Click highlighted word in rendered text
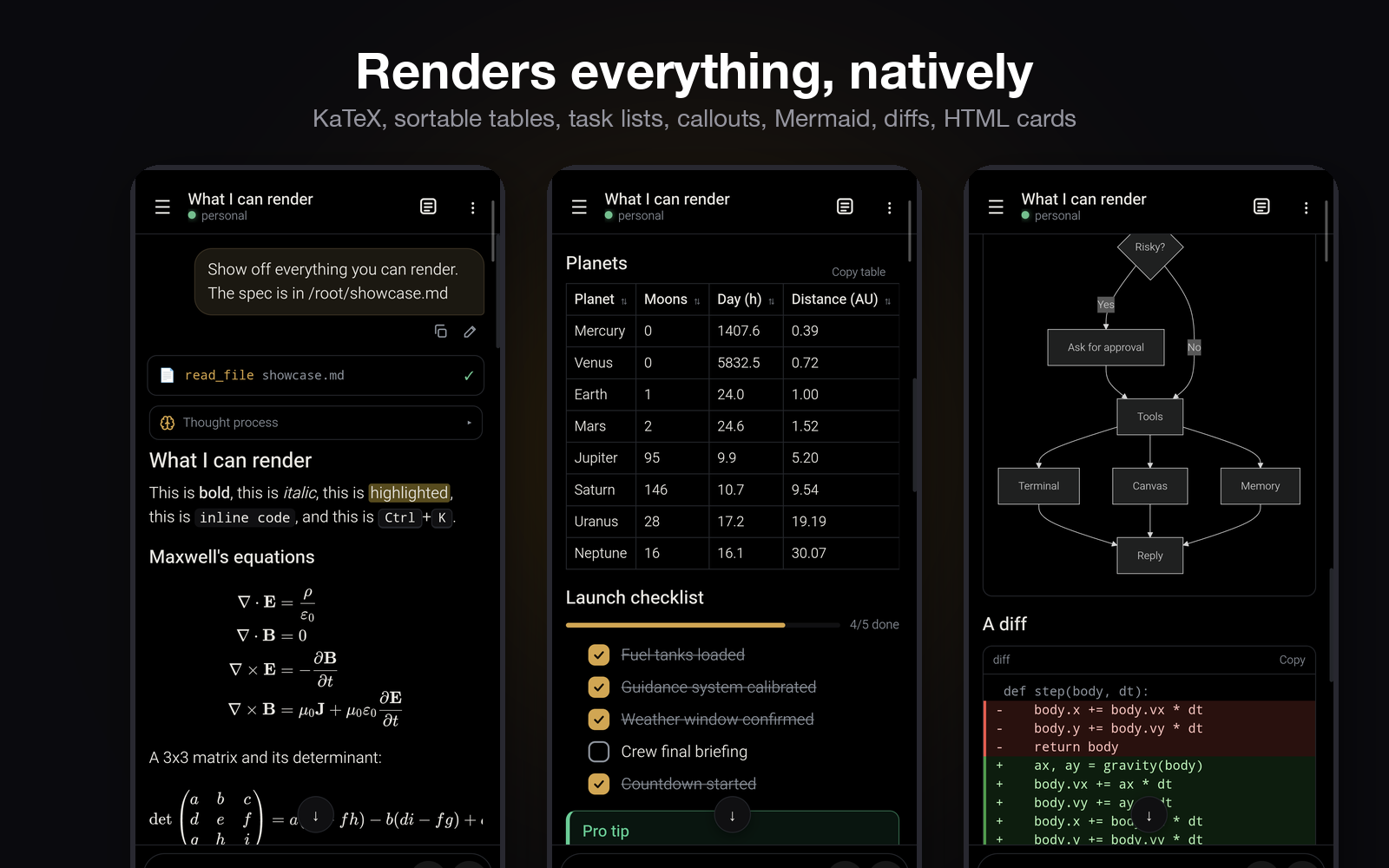This screenshot has width=1389, height=868. click(409, 493)
